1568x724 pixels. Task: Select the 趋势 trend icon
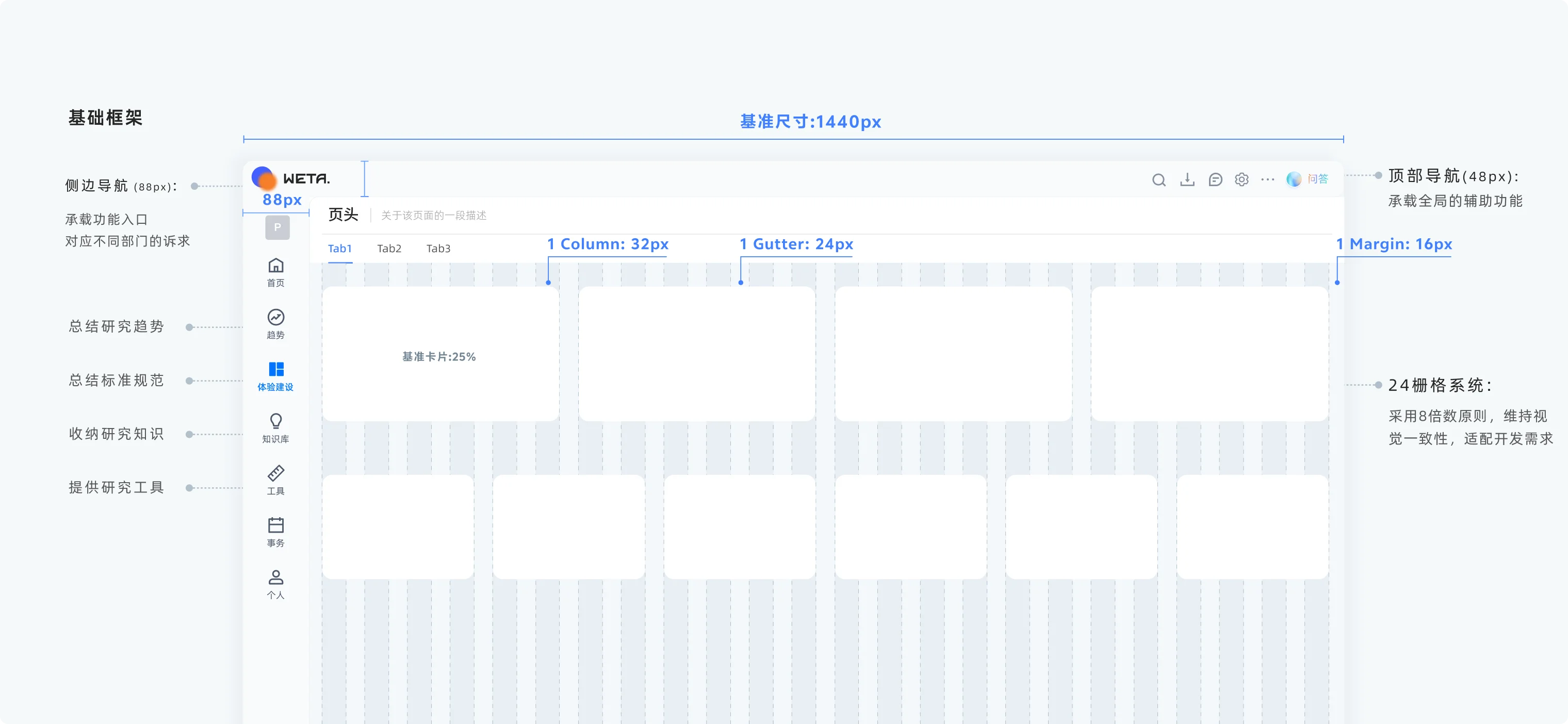[276, 317]
